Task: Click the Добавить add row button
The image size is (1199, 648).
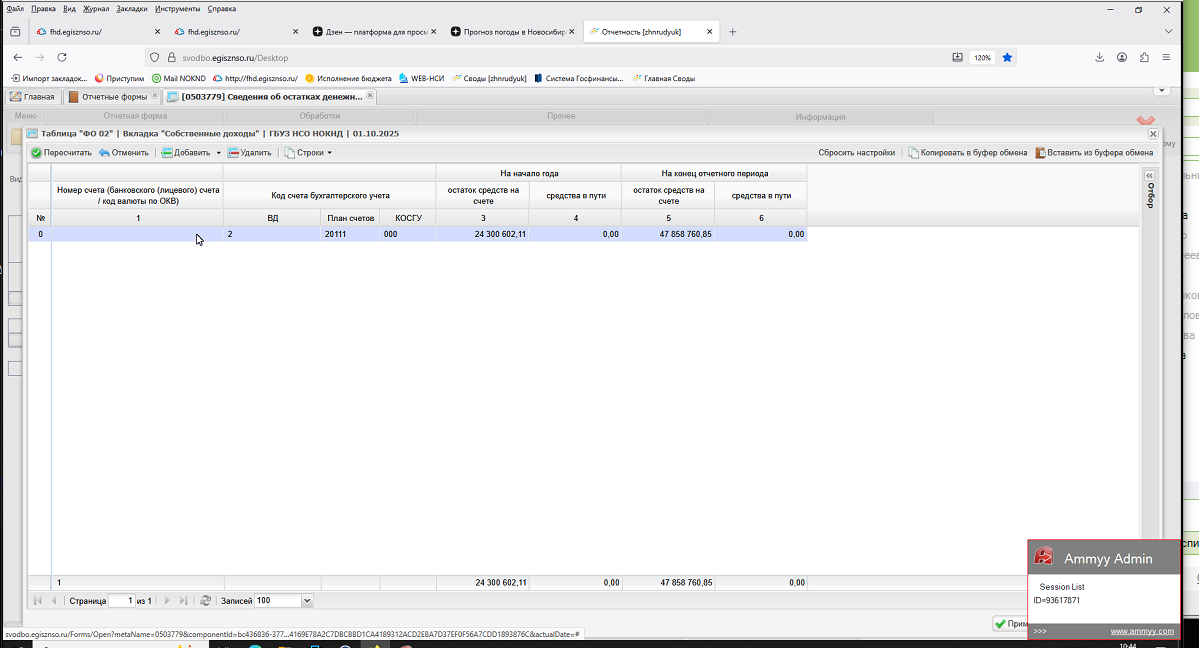Action: pos(186,153)
